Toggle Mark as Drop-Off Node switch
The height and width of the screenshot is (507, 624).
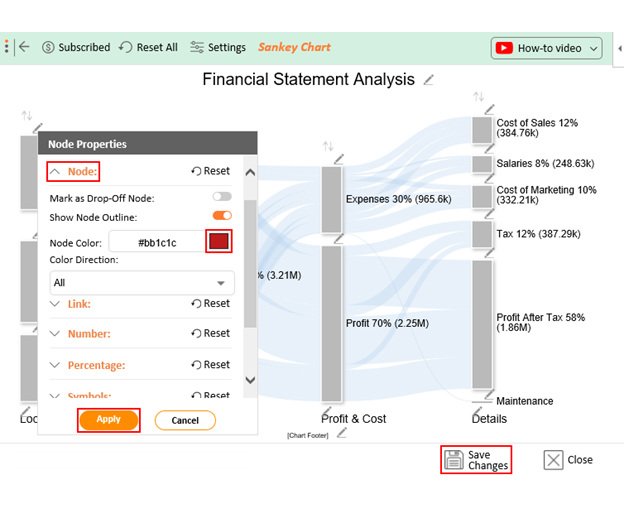[222, 197]
